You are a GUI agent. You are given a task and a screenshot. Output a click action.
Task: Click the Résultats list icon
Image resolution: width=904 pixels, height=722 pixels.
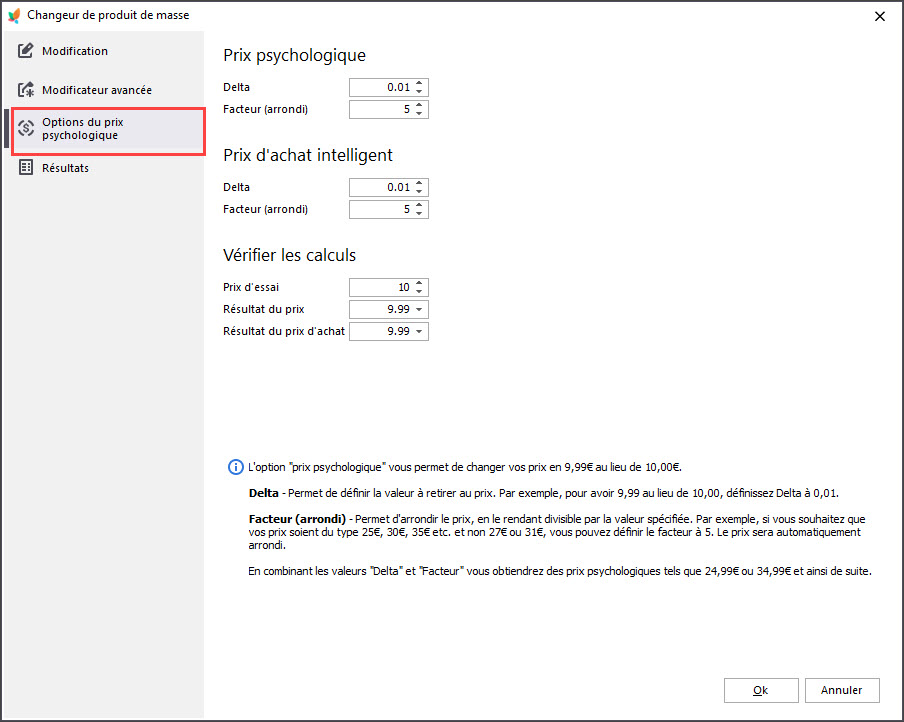coord(26,168)
